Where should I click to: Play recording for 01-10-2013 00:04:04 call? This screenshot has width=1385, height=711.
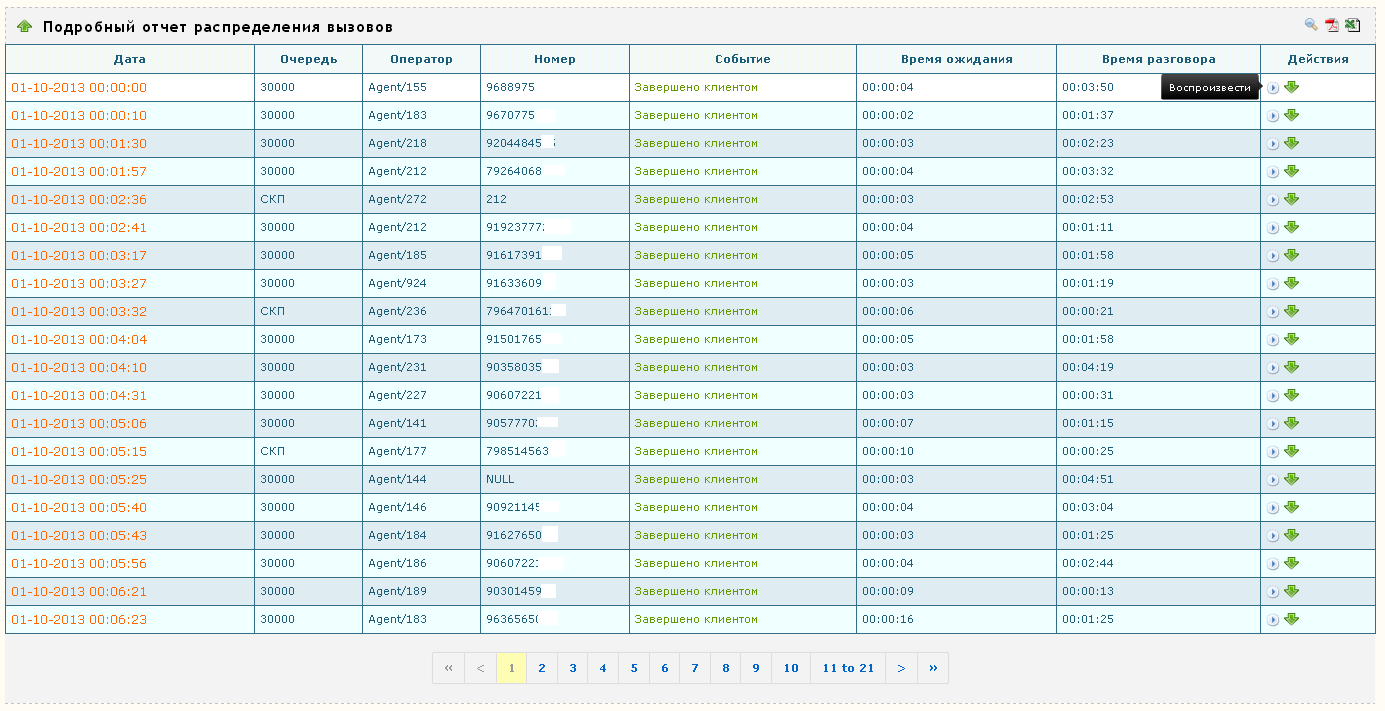pyautogui.click(x=1273, y=340)
